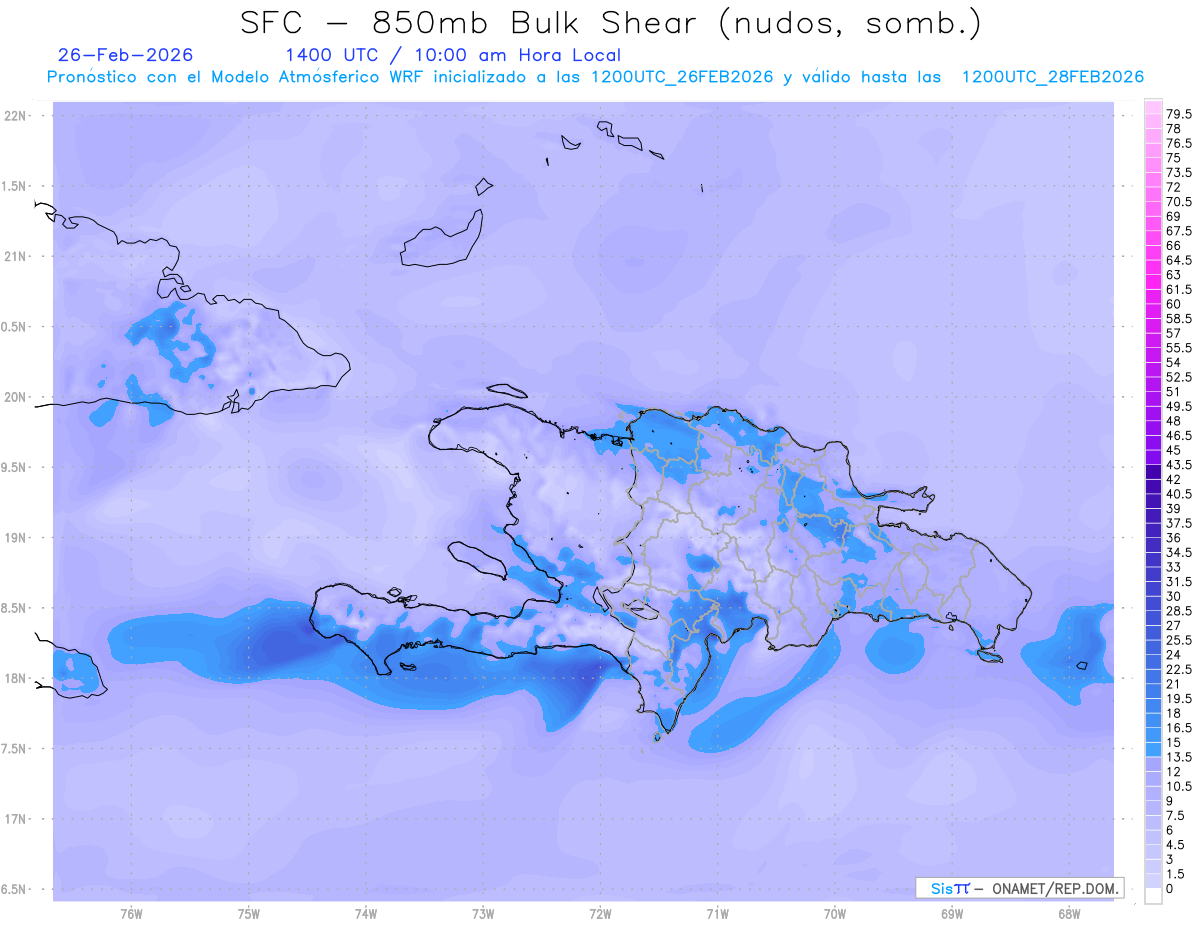Click the '68W' longitude label
Viewport: 1200px width, 927px height.
coord(1069,913)
